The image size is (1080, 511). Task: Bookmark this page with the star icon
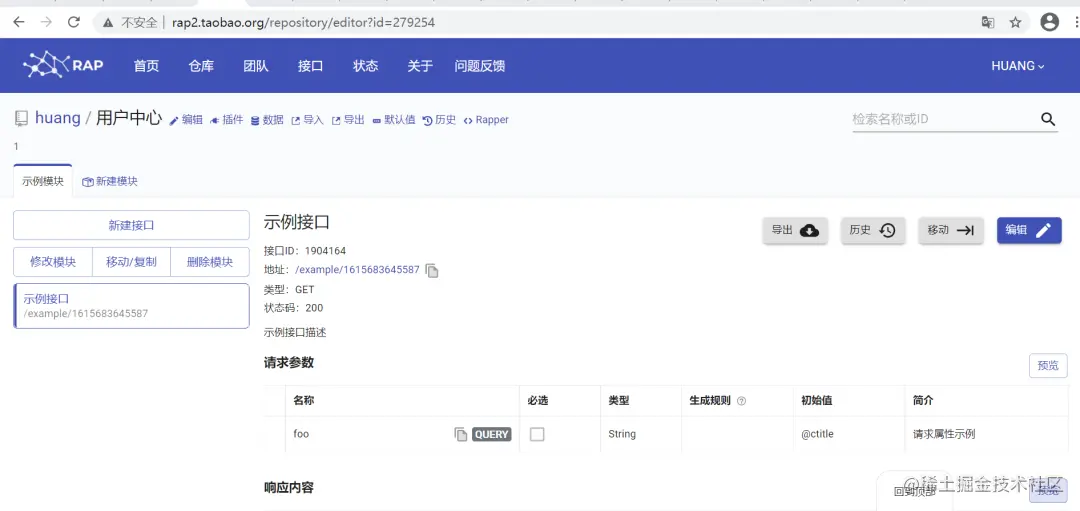pos(1015,22)
